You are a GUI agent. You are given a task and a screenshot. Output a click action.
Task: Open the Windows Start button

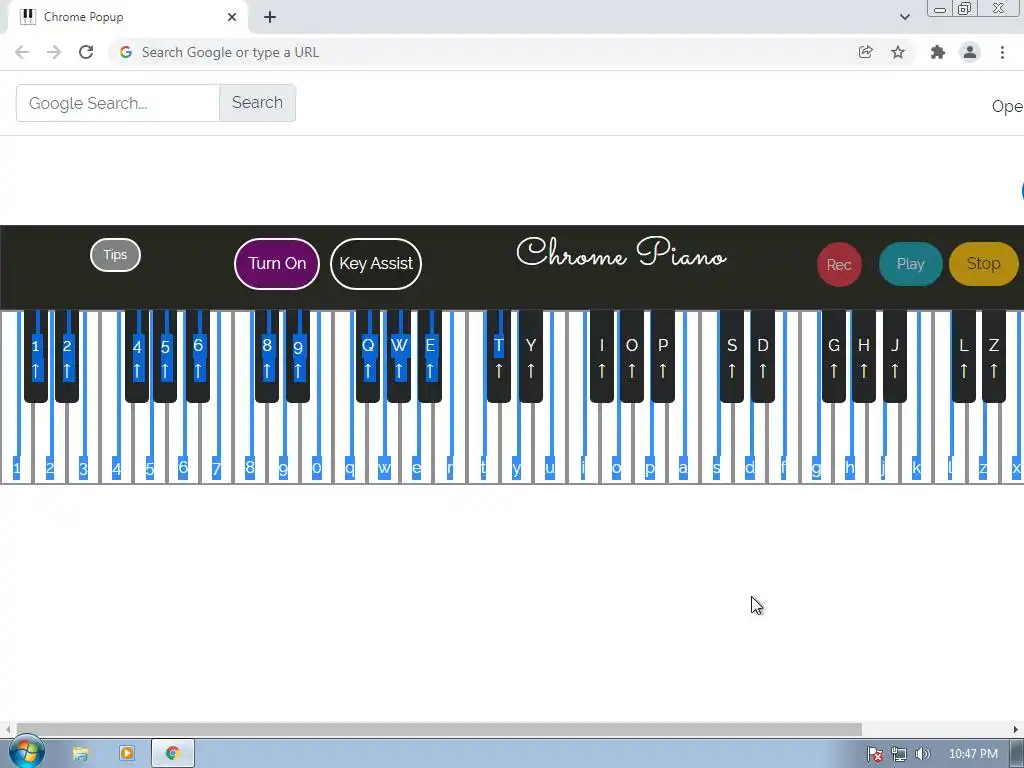pyautogui.click(x=26, y=753)
